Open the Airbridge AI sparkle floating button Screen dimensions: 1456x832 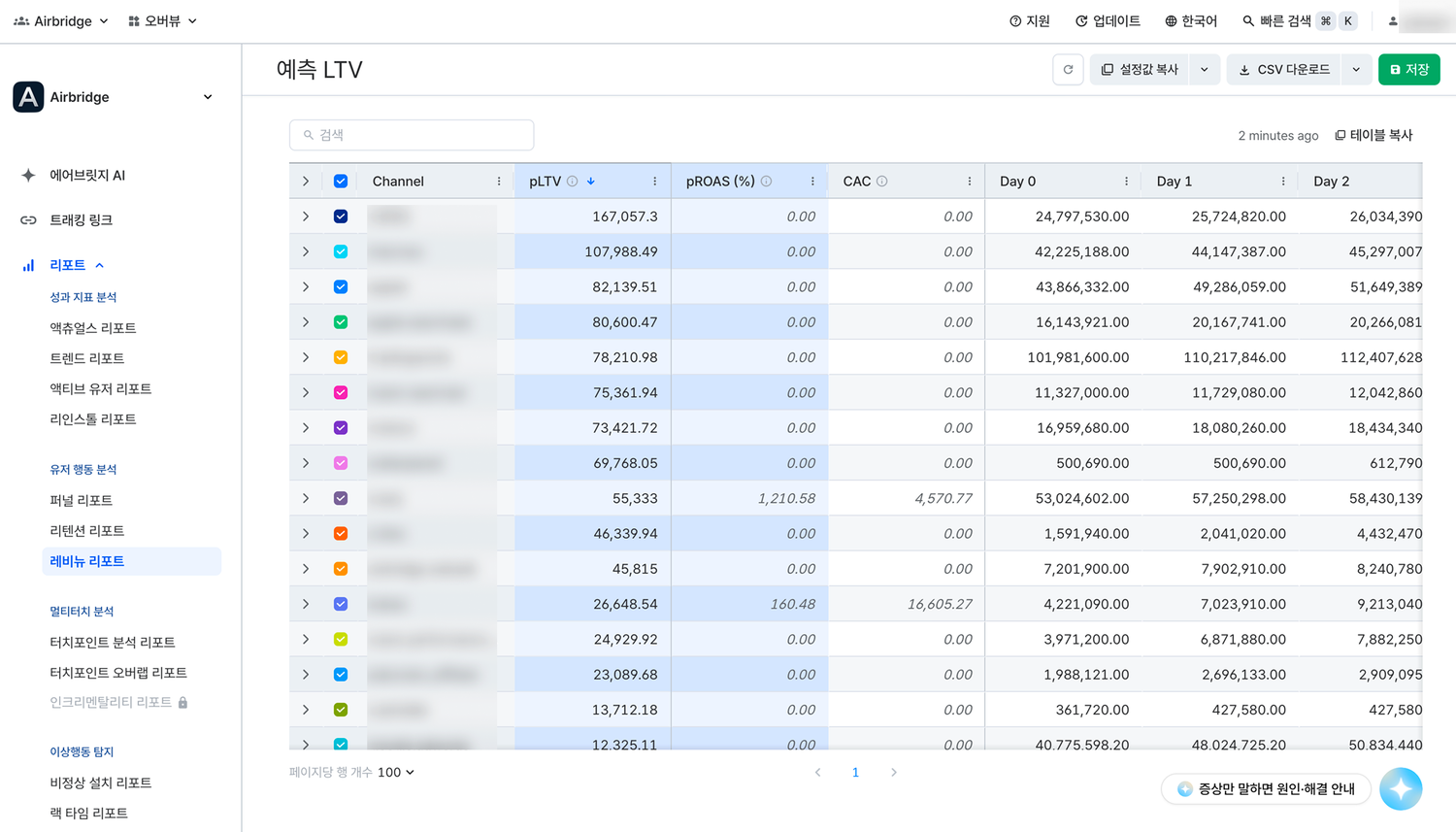[1401, 789]
